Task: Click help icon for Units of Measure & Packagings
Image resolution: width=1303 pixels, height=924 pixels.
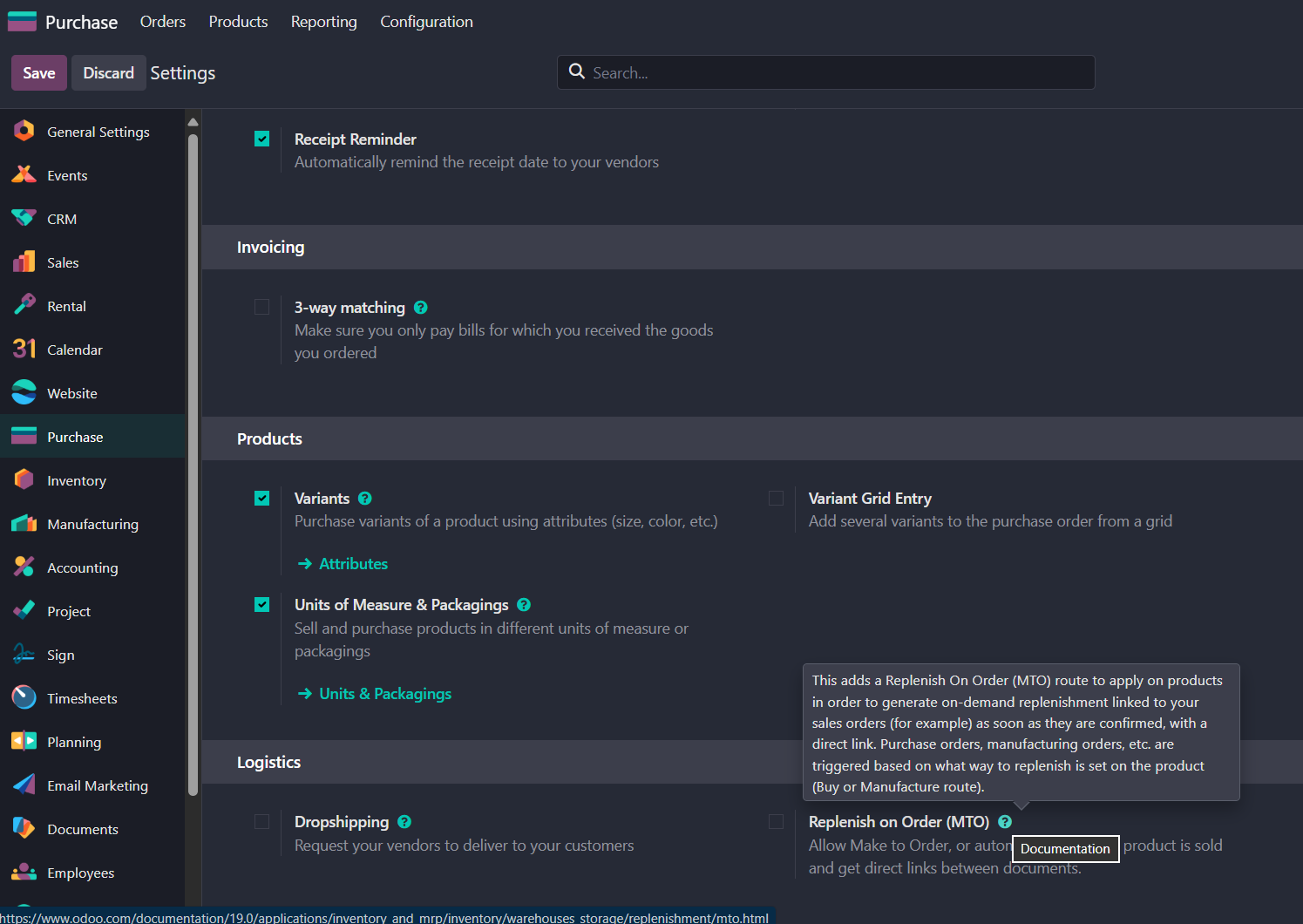Action: (524, 605)
